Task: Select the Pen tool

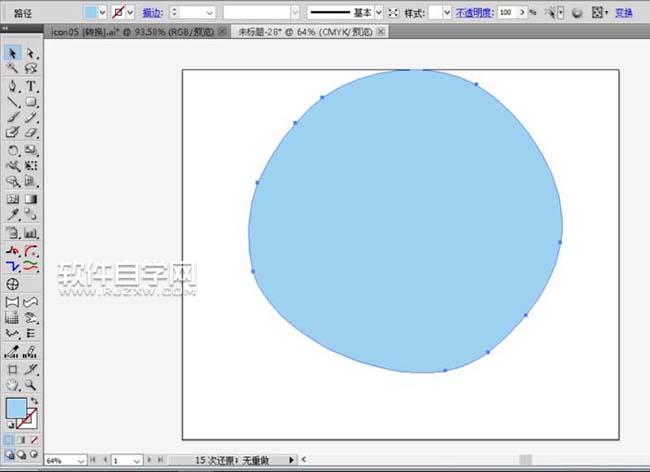Action: 13,86
